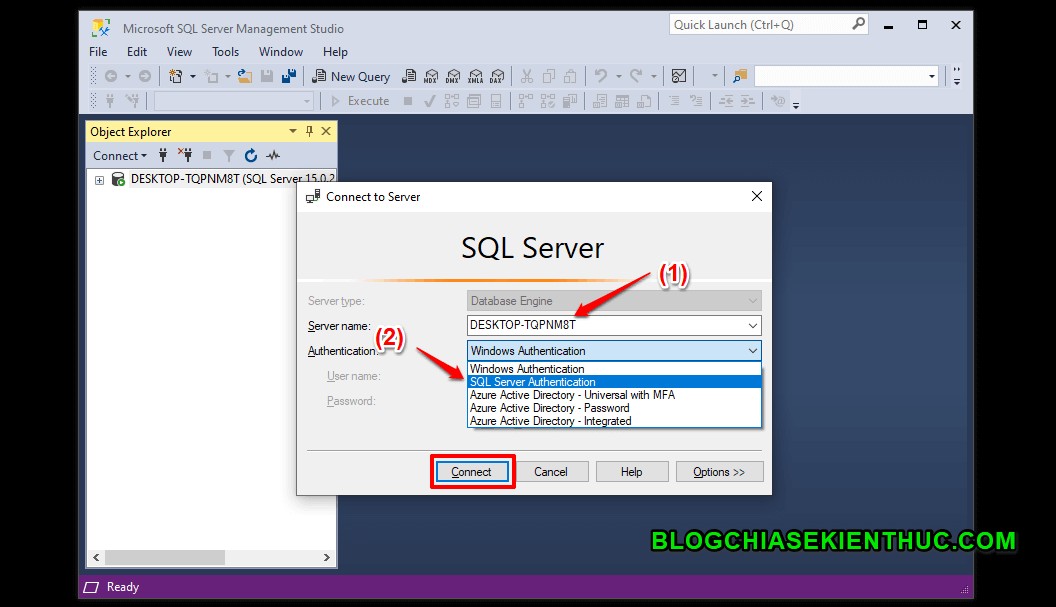This screenshot has height=607, width=1056.
Task: Open a new XMLA query
Action: pos(476,76)
